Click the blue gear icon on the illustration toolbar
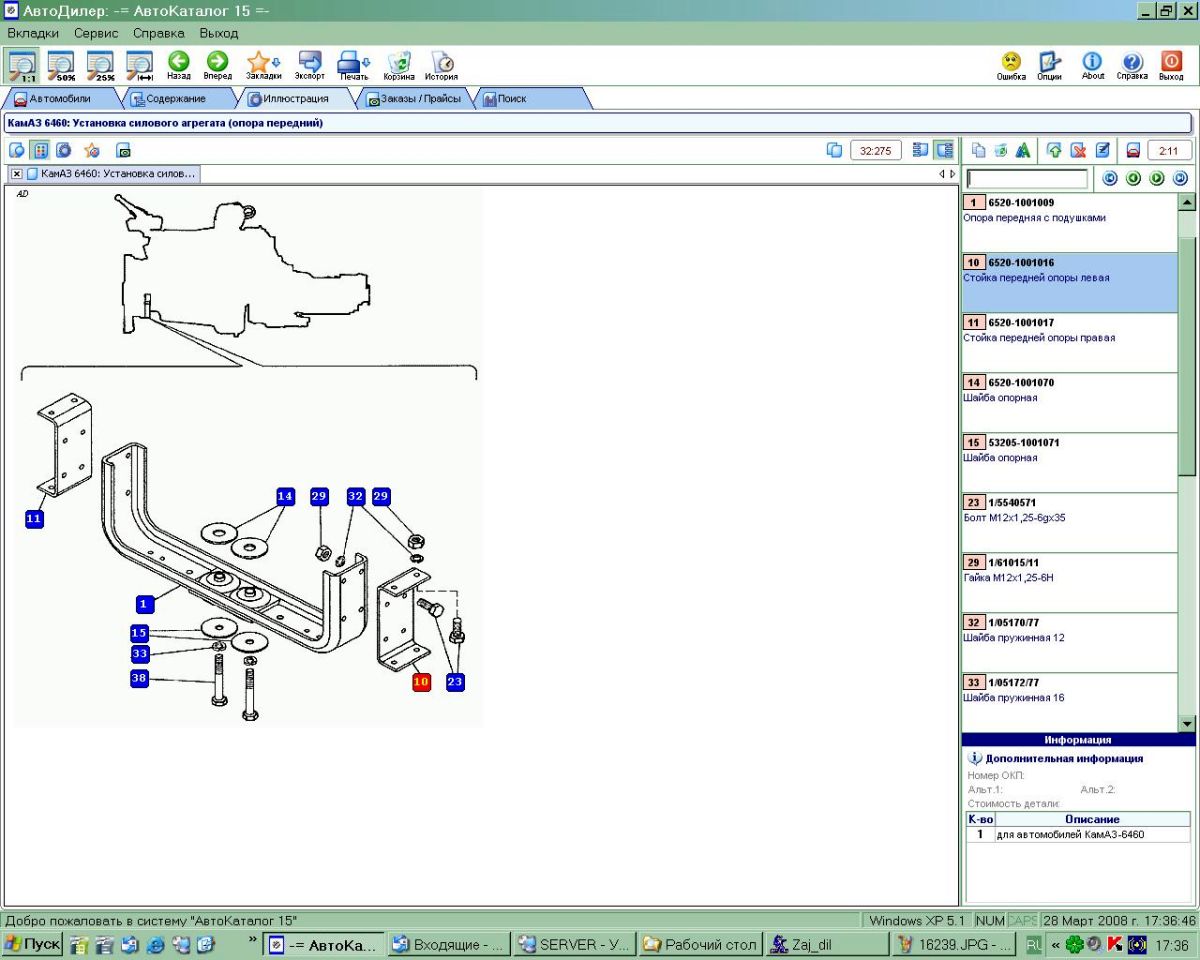1200x960 pixels. tap(63, 150)
